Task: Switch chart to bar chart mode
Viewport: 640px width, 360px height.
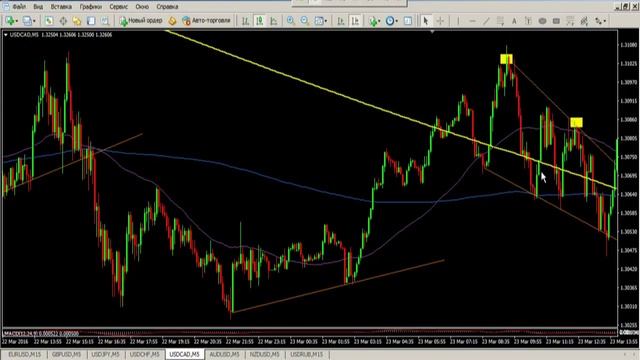Action: pyautogui.click(x=245, y=21)
